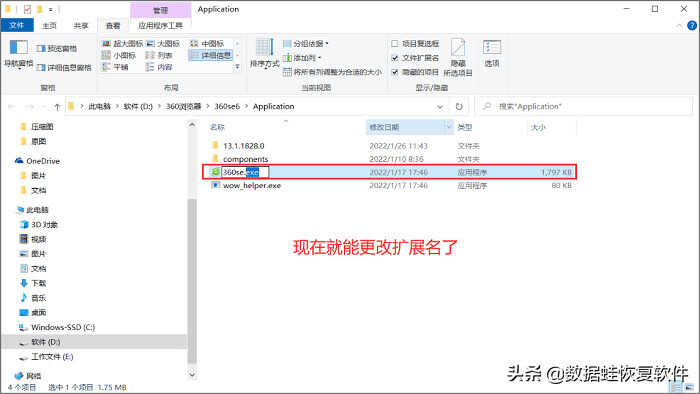
Task: Open the Options button (选项)
Action: tap(492, 54)
